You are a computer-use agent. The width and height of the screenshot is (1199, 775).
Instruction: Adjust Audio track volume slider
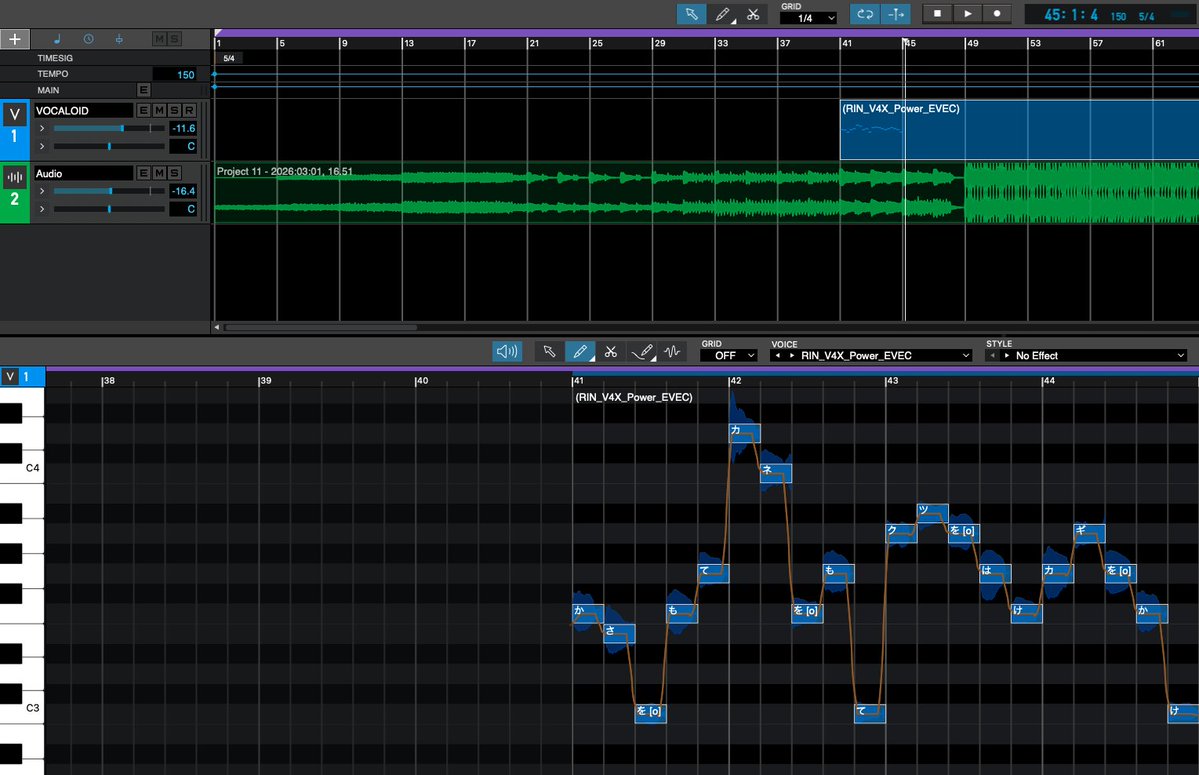109,191
